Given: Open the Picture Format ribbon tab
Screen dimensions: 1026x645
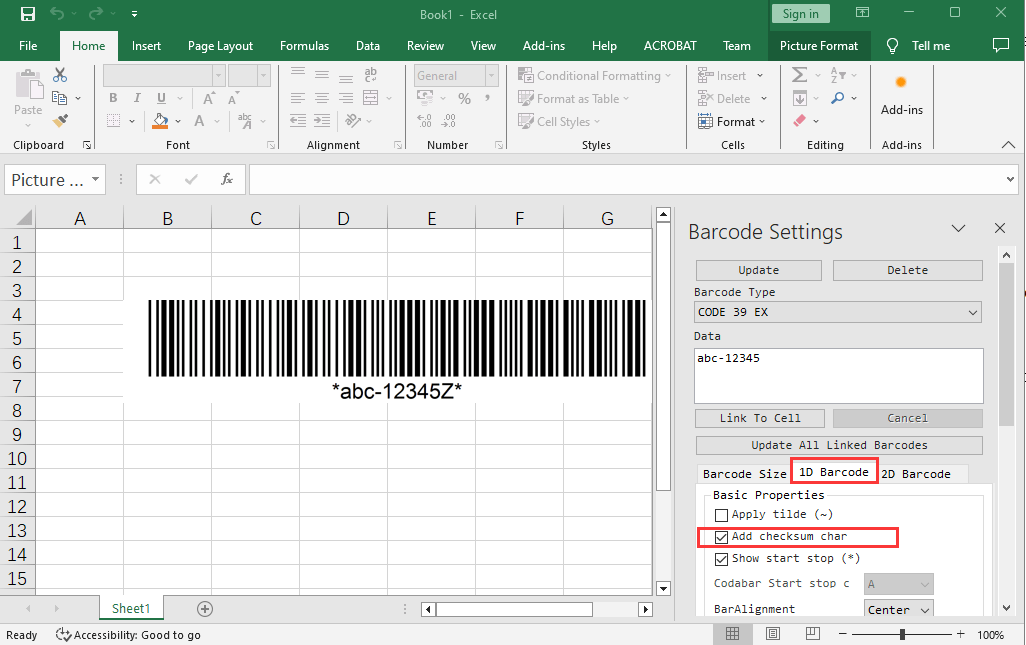Looking at the screenshot, I should point(819,45).
